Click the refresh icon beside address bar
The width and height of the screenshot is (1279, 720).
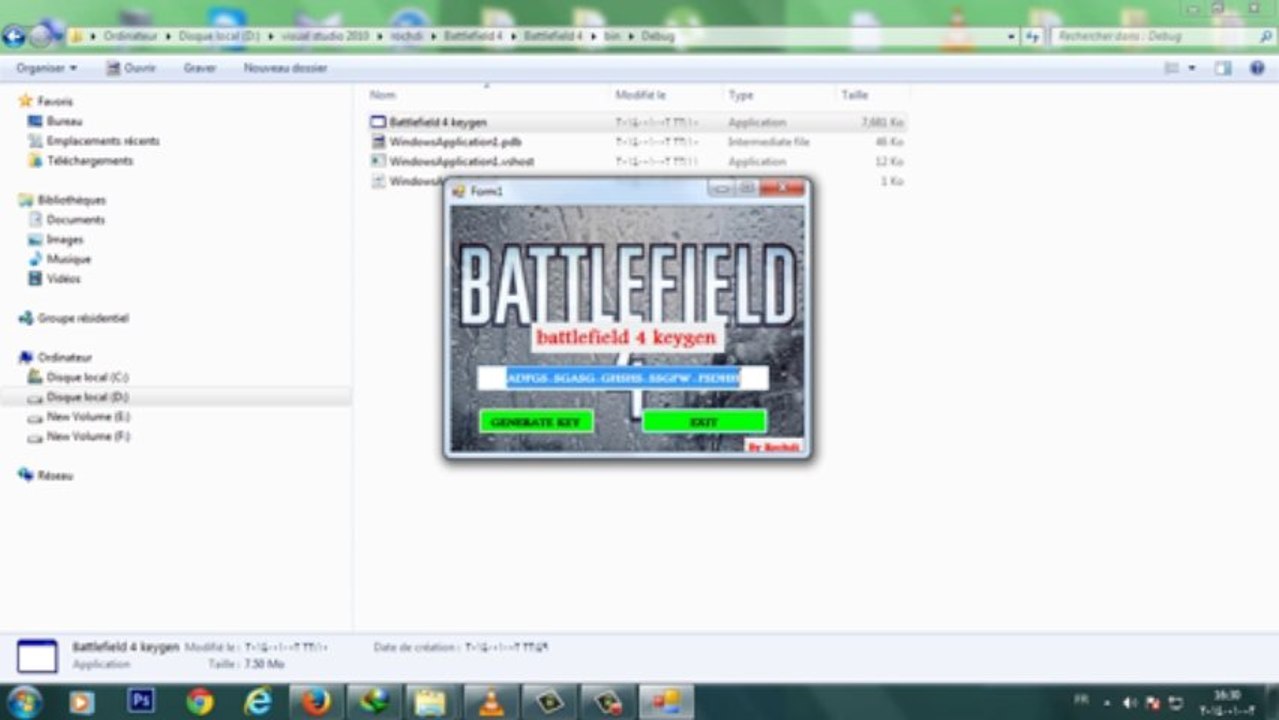click(x=1033, y=36)
